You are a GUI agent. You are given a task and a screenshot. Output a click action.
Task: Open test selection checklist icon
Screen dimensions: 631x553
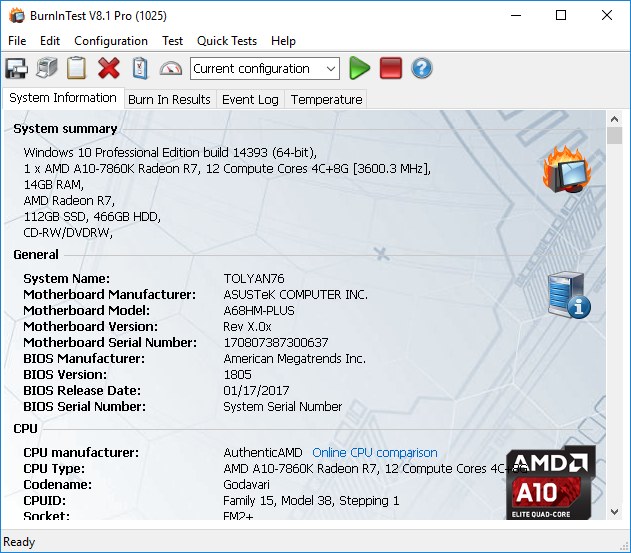click(140, 68)
